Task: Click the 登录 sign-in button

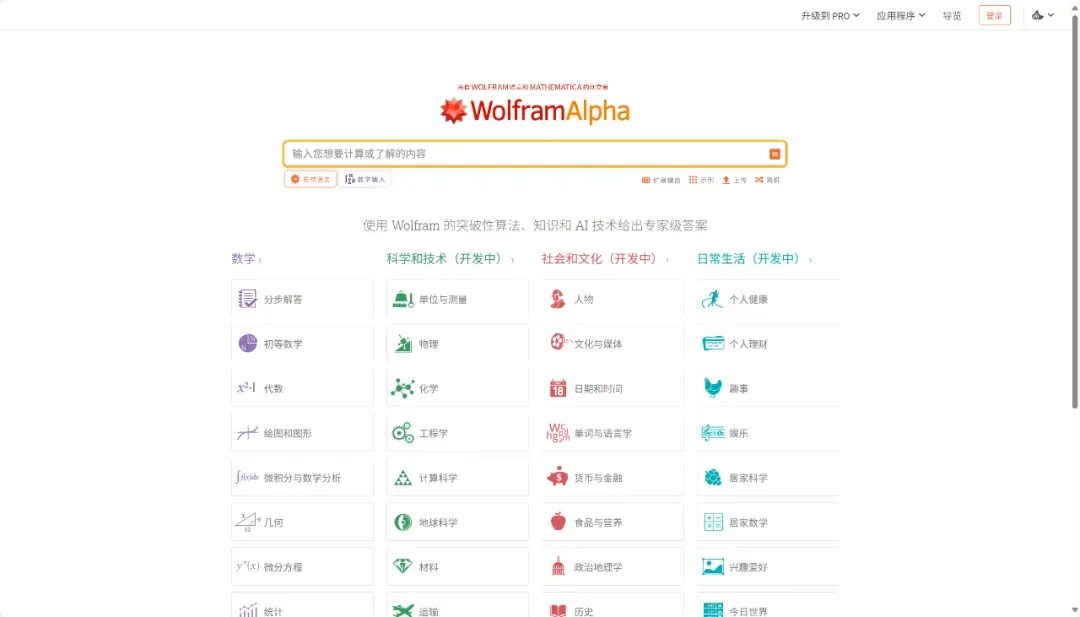Action: coord(995,15)
